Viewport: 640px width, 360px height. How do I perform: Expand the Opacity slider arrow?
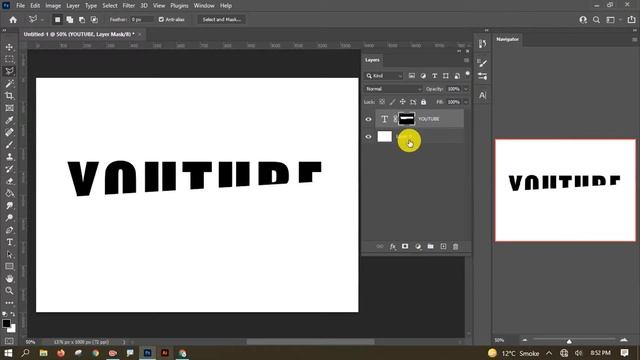click(x=466, y=89)
